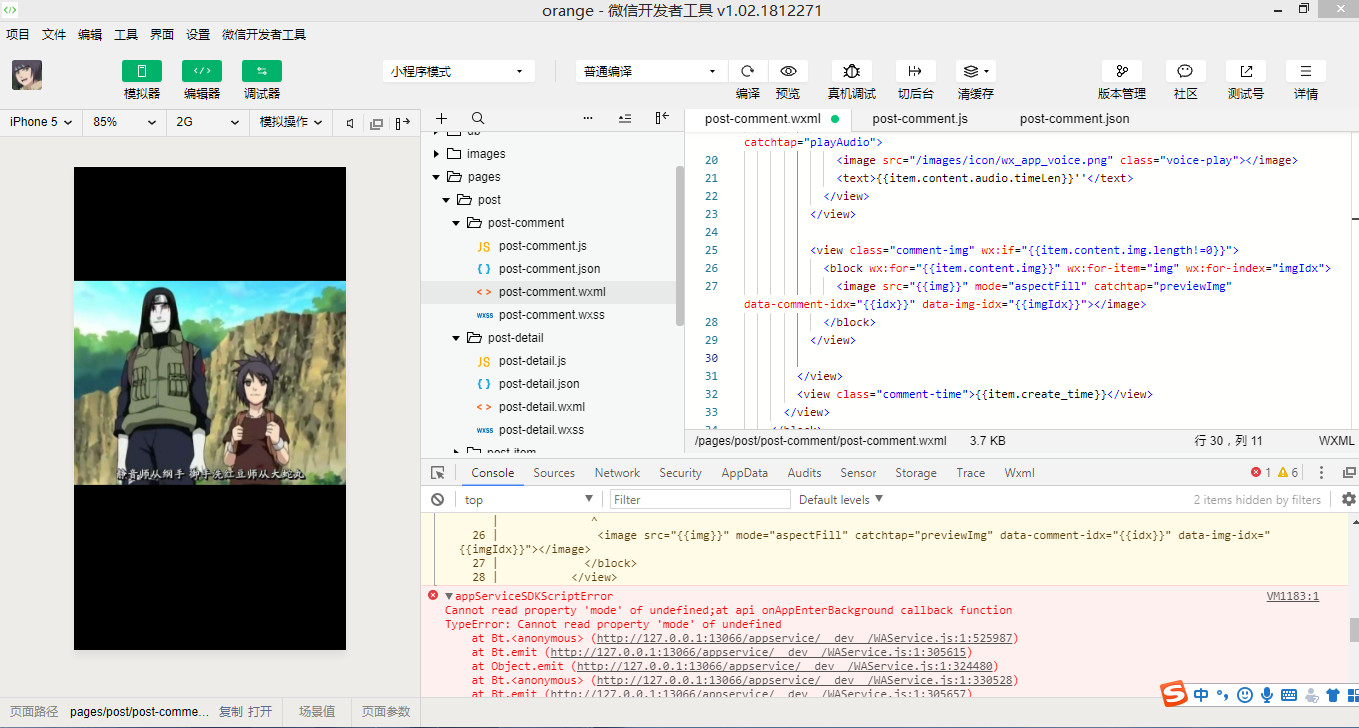Open the 小程序模式 mode dropdown
The image size is (1359, 728).
coord(458,71)
